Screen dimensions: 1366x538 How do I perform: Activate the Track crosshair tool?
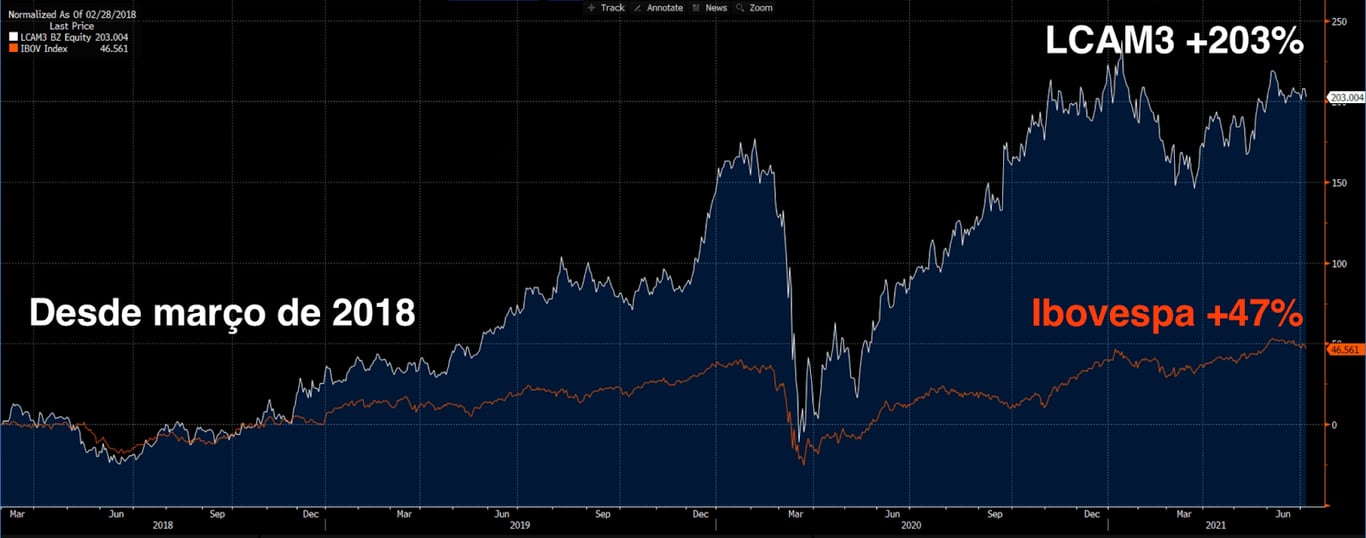(x=606, y=7)
